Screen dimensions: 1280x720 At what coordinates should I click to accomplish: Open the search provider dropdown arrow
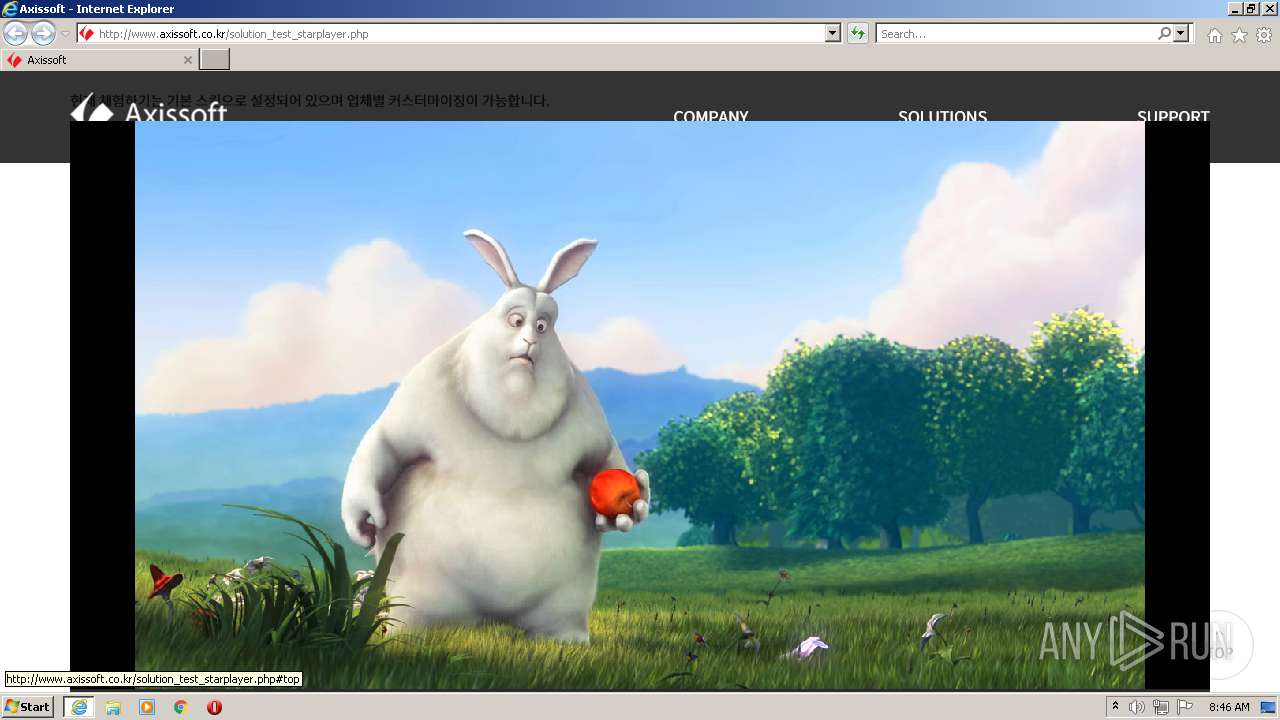tap(1182, 33)
